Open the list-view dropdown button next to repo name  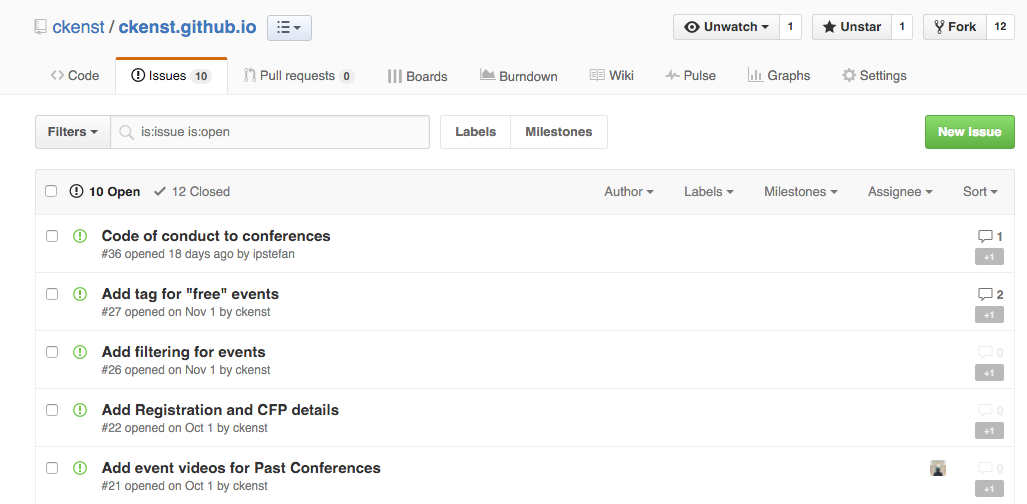289,28
